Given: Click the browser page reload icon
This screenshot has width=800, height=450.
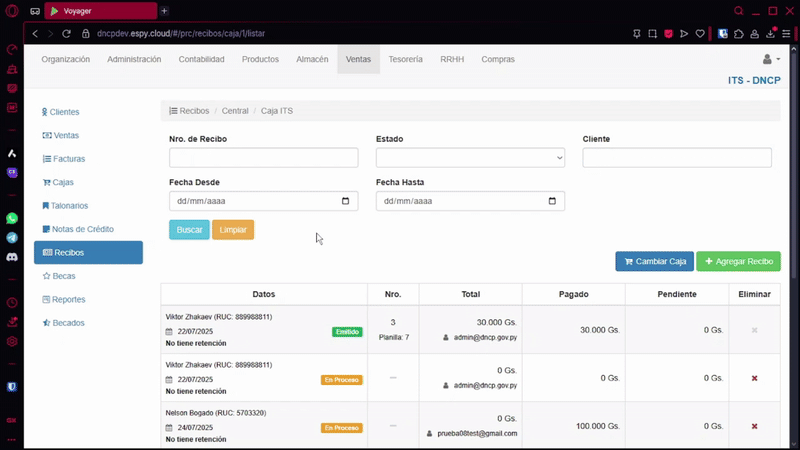Looking at the screenshot, I should pos(67,33).
